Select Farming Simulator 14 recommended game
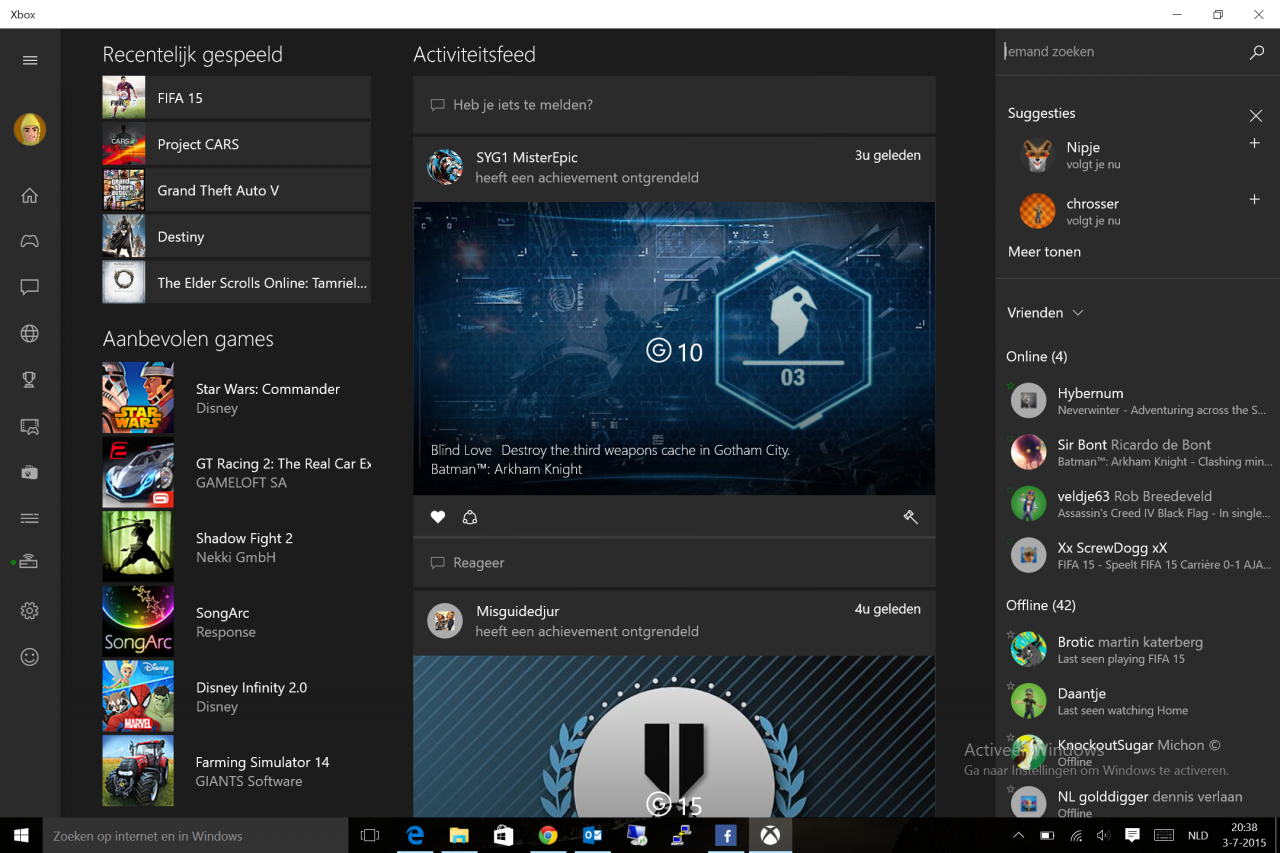This screenshot has width=1280, height=853. click(236, 771)
